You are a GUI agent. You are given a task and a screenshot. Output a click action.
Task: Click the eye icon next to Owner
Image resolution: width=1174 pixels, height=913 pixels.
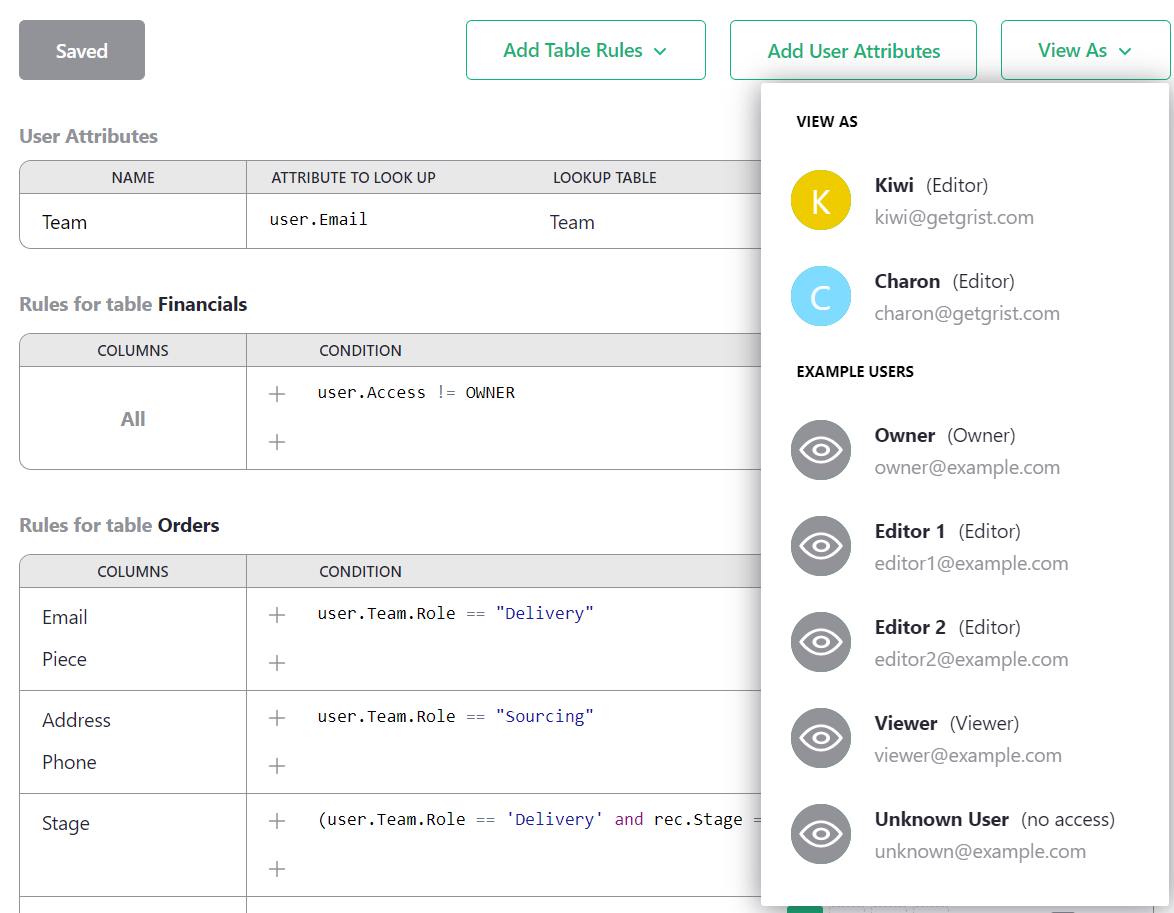820,451
